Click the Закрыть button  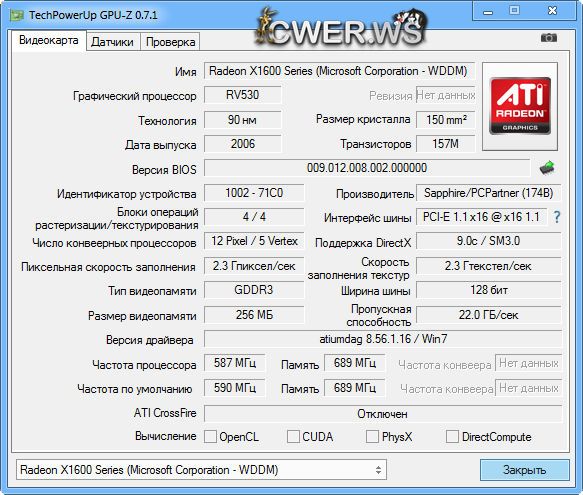tap(525, 470)
